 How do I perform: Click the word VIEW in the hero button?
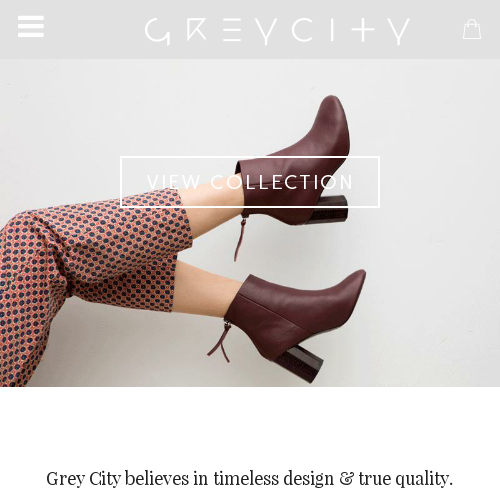tap(173, 182)
